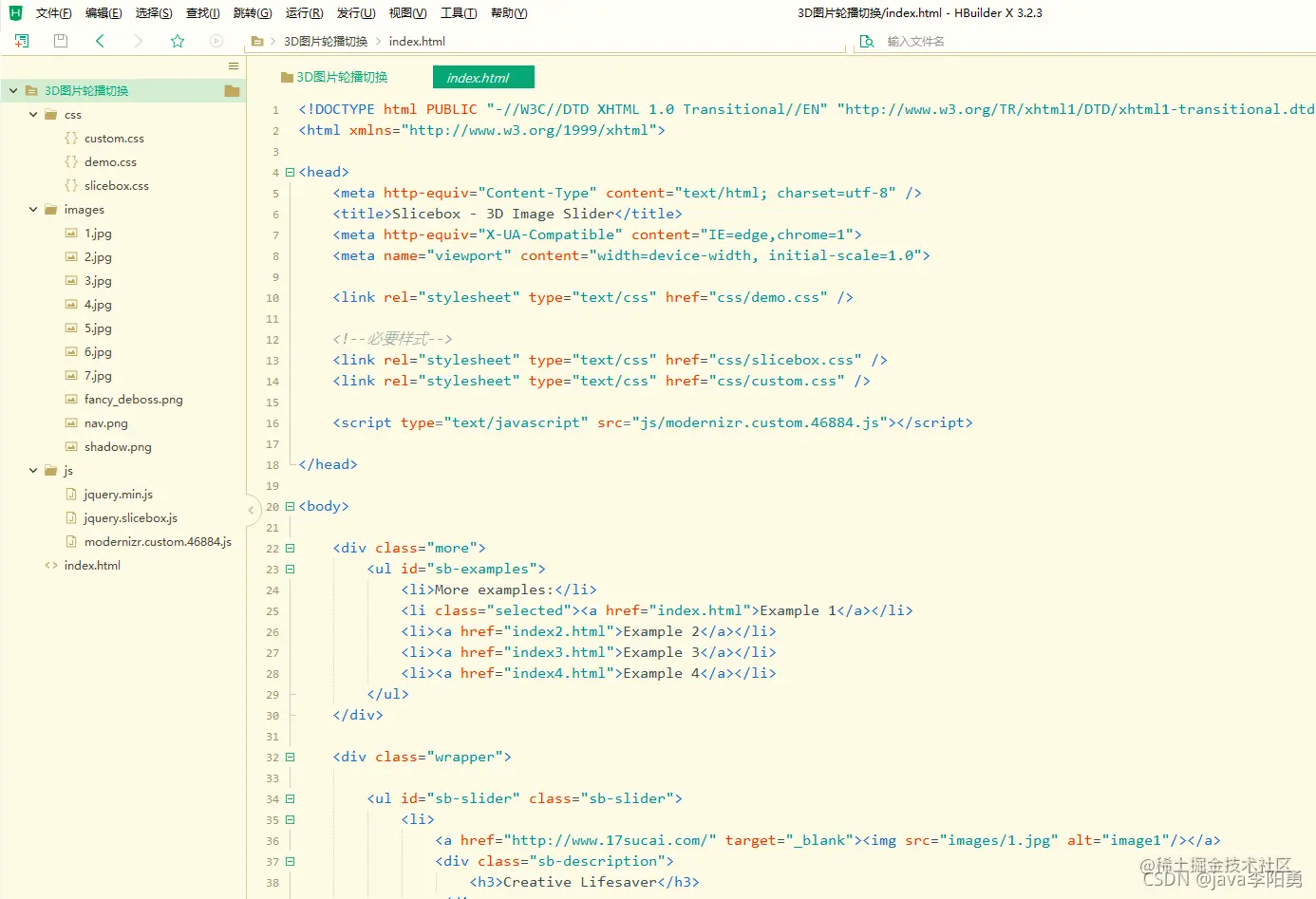The height and width of the screenshot is (899, 1316).
Task: Select 1.jpg in images folder
Action: click(x=98, y=233)
